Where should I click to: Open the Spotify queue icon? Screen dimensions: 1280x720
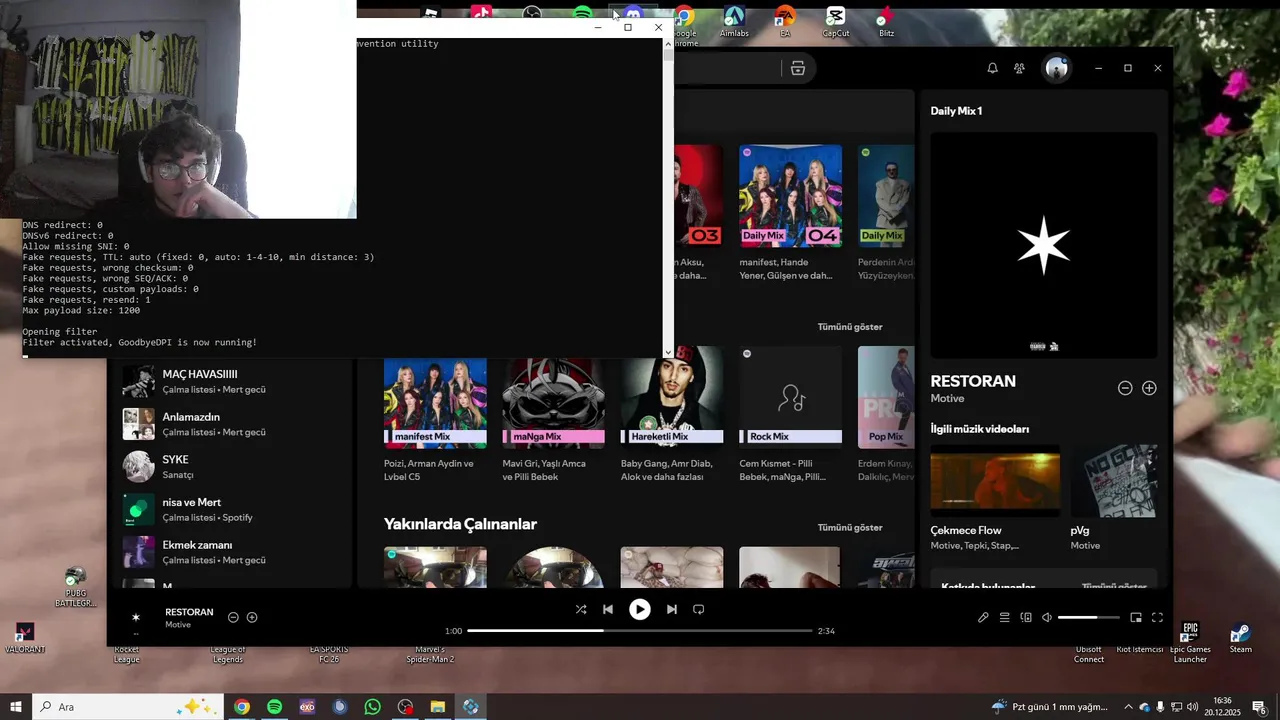1005,618
